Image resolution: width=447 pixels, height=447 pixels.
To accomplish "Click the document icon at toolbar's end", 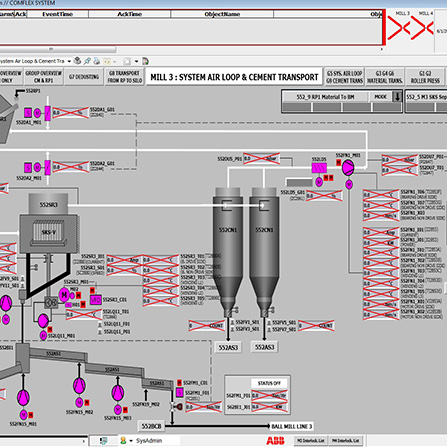I will pyautogui.click(x=145, y=61).
